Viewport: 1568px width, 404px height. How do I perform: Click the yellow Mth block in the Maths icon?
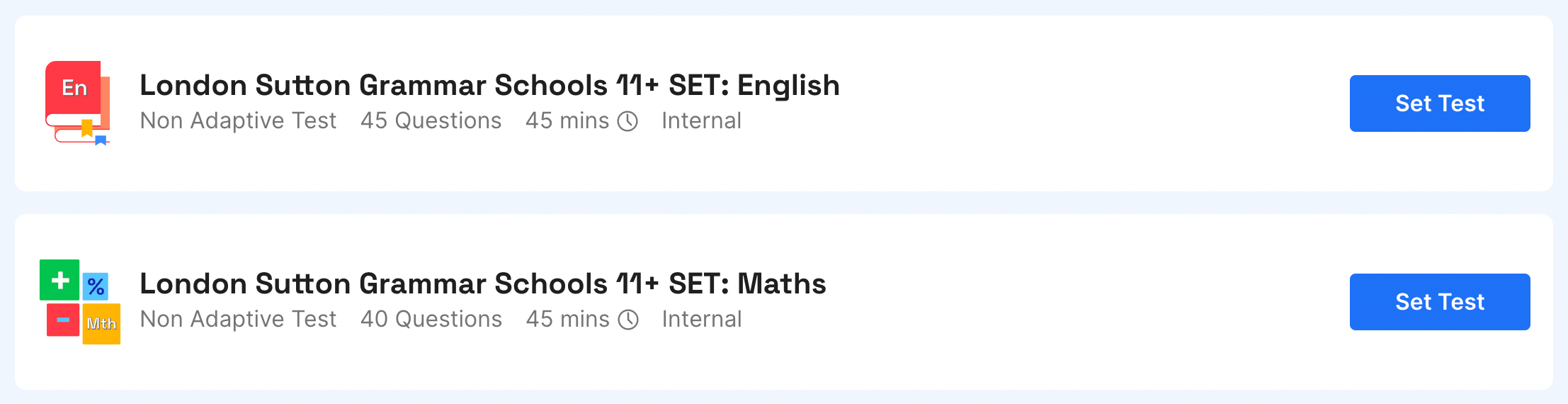coord(101,324)
